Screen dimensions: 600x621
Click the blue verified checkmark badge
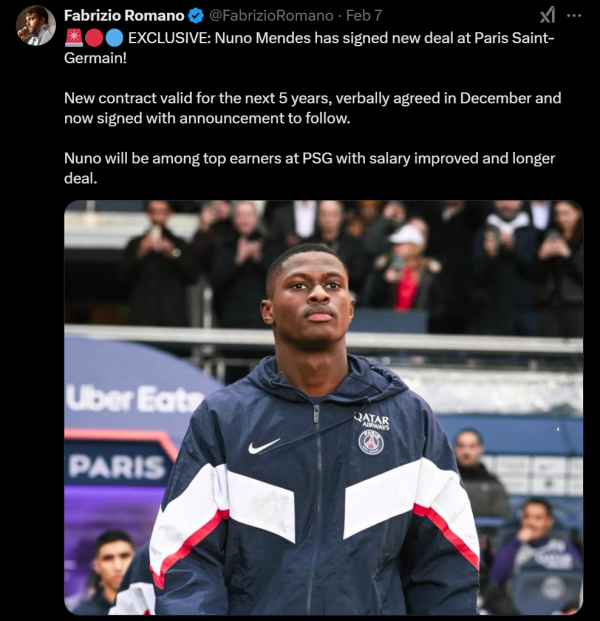click(x=196, y=16)
